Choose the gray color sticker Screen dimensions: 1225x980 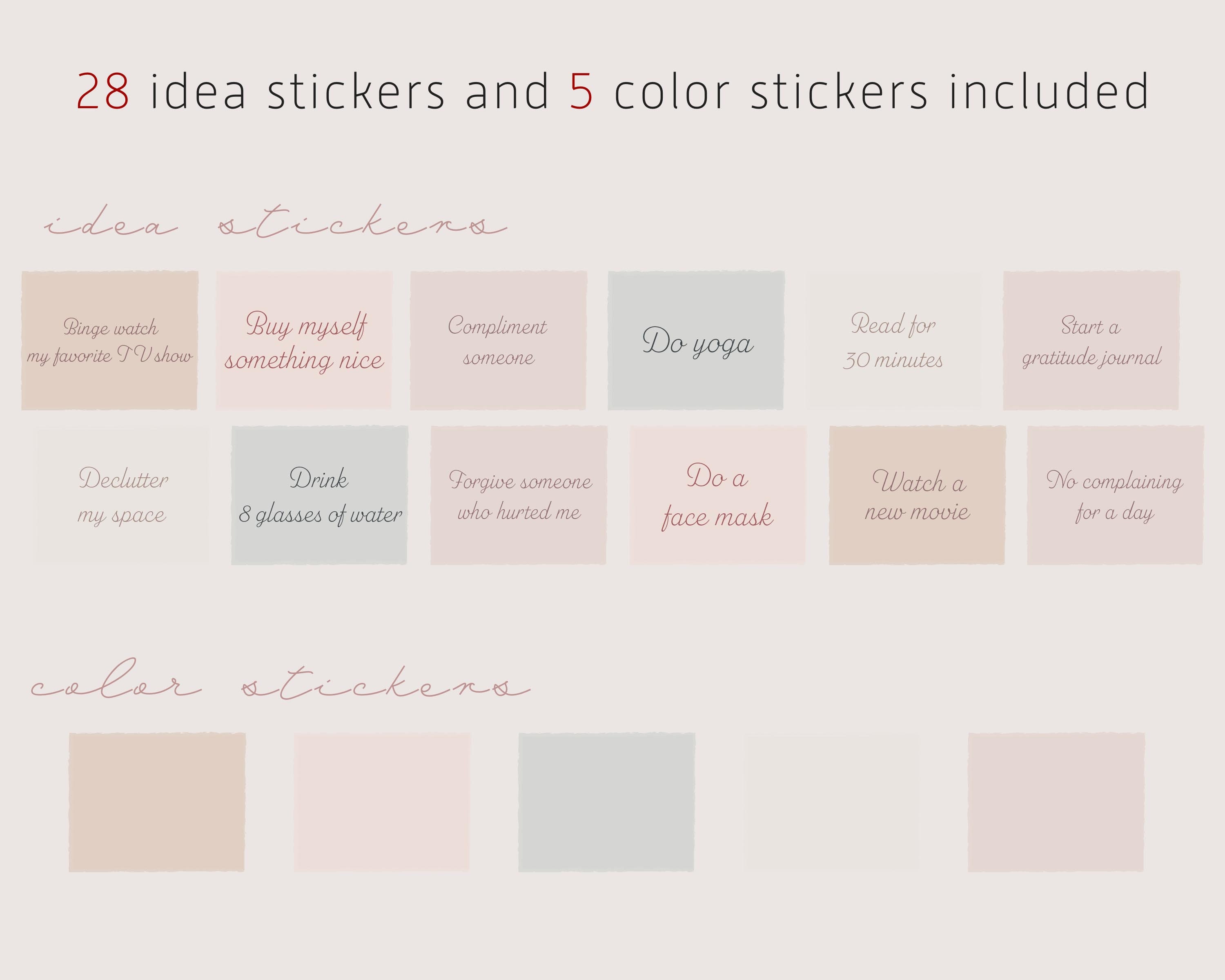tap(607, 802)
